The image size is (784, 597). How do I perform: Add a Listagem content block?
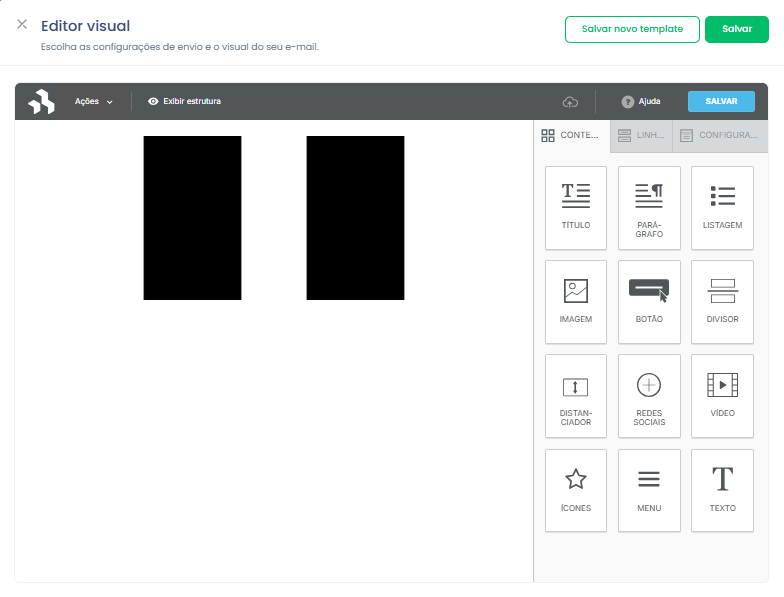click(722, 208)
